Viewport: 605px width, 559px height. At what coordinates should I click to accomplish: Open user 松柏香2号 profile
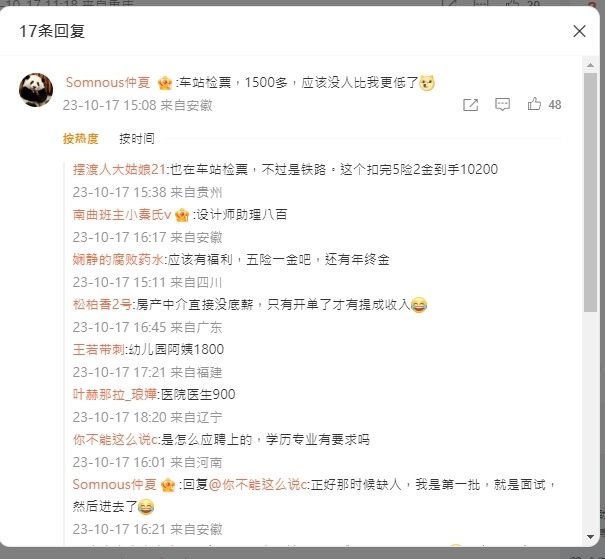click(x=102, y=304)
